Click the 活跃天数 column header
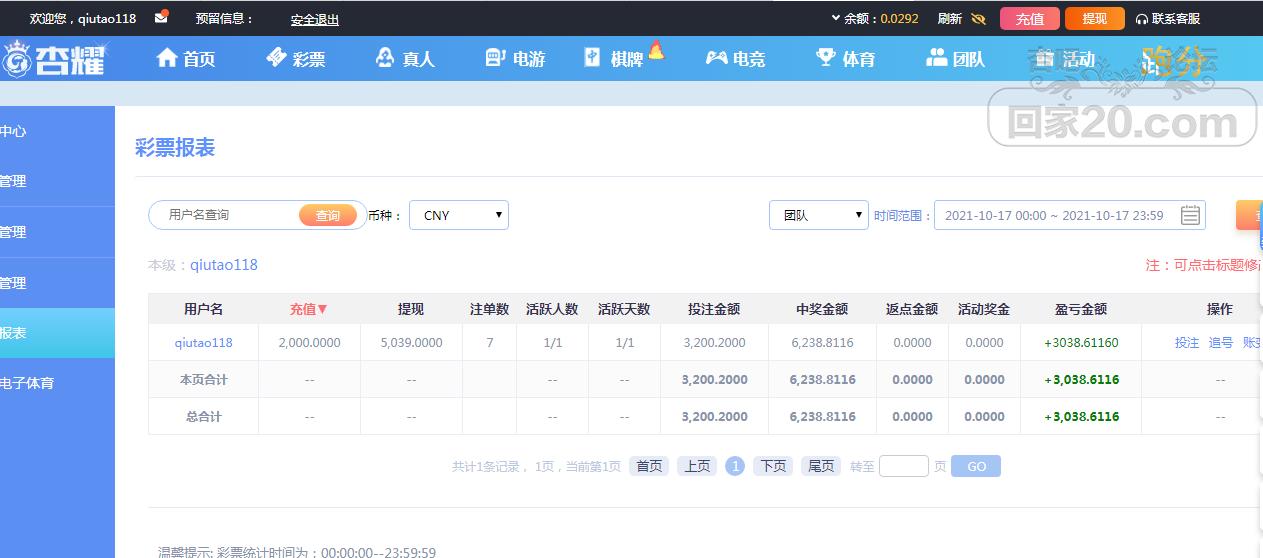 click(624, 309)
